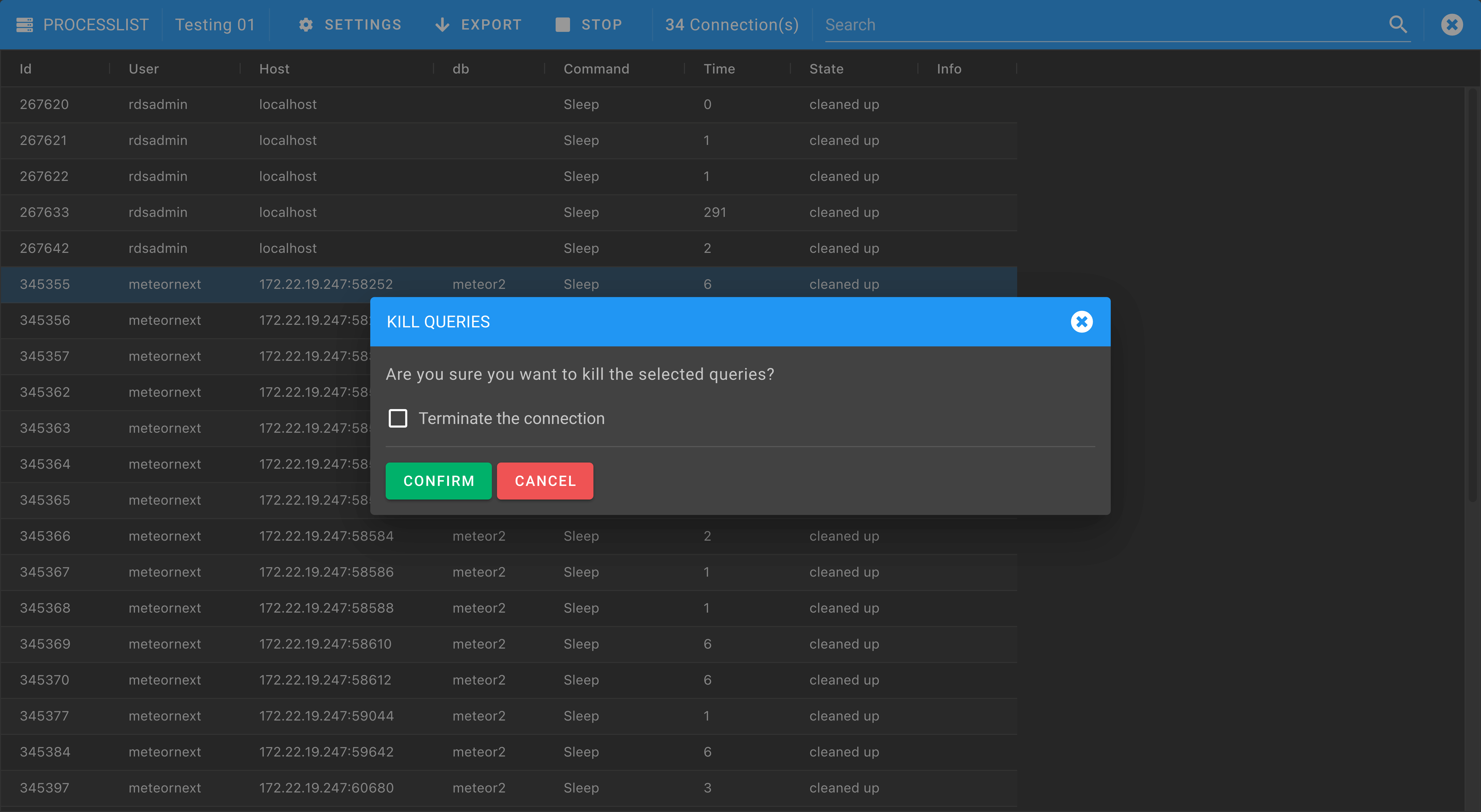This screenshot has width=1481, height=812.
Task: Click host 172.22.19.247:59642
Action: click(x=327, y=752)
